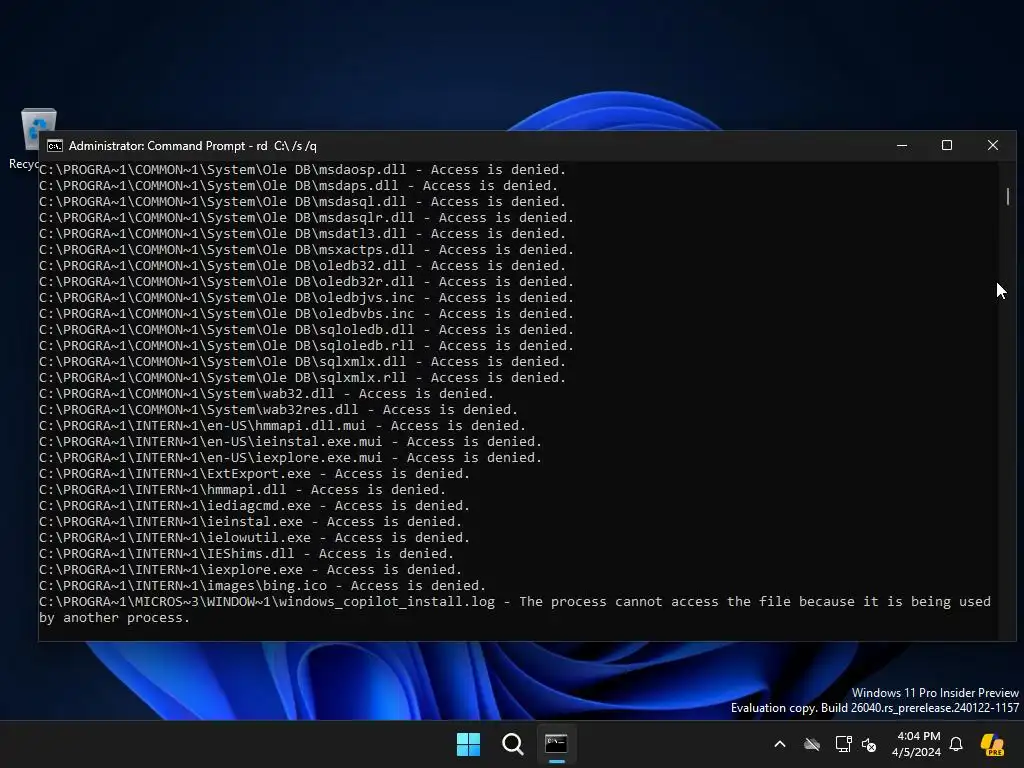Open the clock showing 4:04 PM
This screenshot has height=768, width=1024.
click(916, 744)
